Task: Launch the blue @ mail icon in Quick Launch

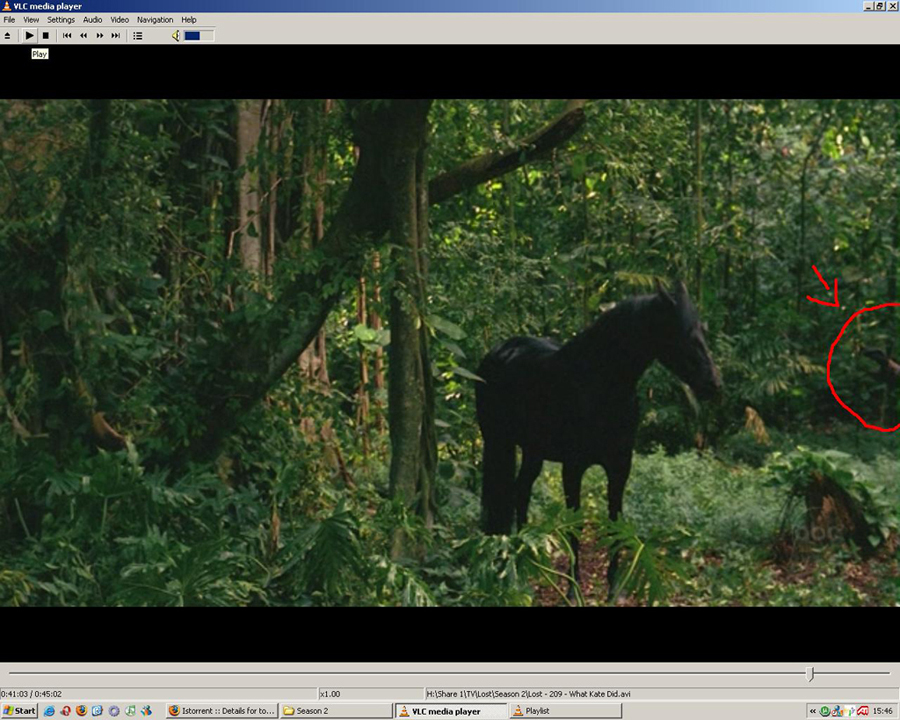Action: click(98, 711)
